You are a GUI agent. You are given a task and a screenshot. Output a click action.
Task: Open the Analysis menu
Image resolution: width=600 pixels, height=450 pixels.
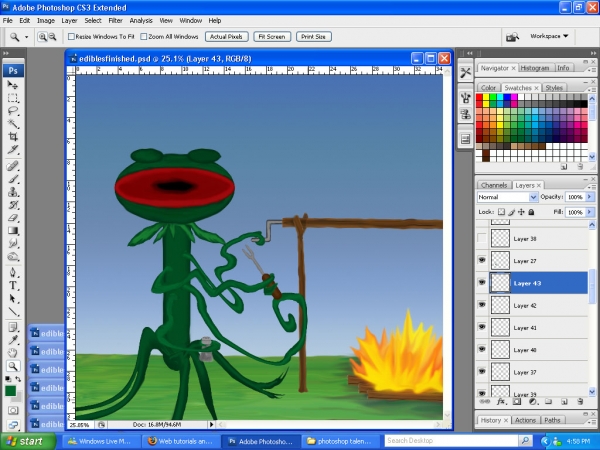coord(141,21)
